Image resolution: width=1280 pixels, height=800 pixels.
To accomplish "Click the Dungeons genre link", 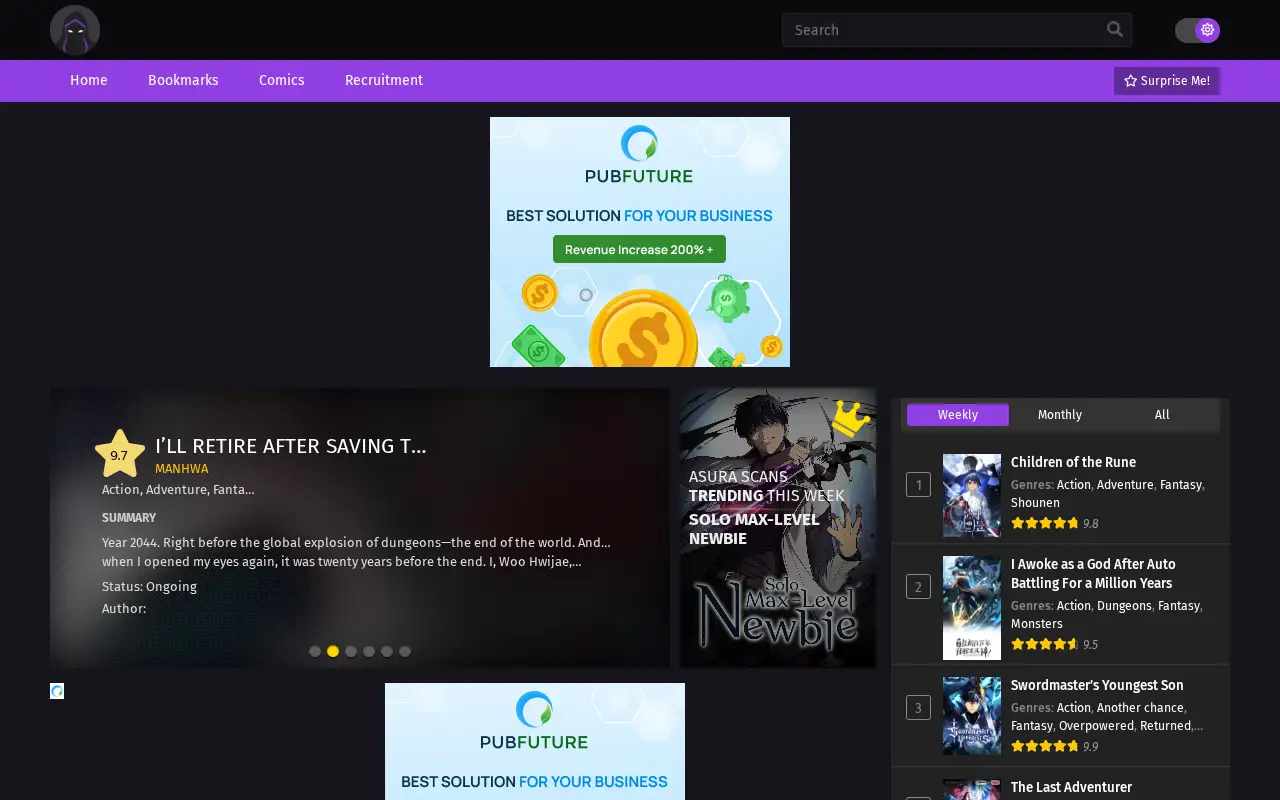I will [x=1124, y=606].
